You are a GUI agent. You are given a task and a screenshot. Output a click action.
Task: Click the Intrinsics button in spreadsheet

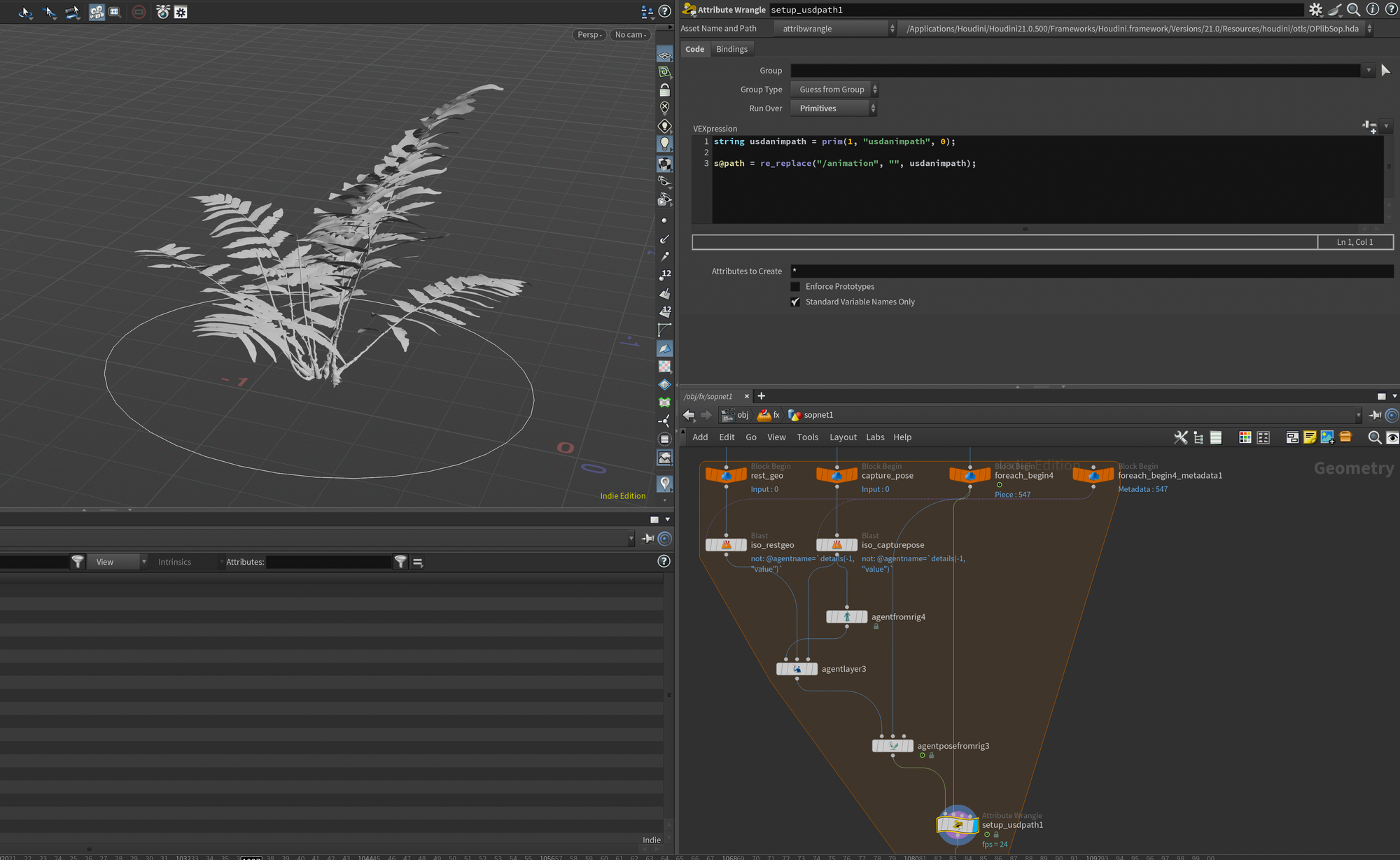coord(174,562)
